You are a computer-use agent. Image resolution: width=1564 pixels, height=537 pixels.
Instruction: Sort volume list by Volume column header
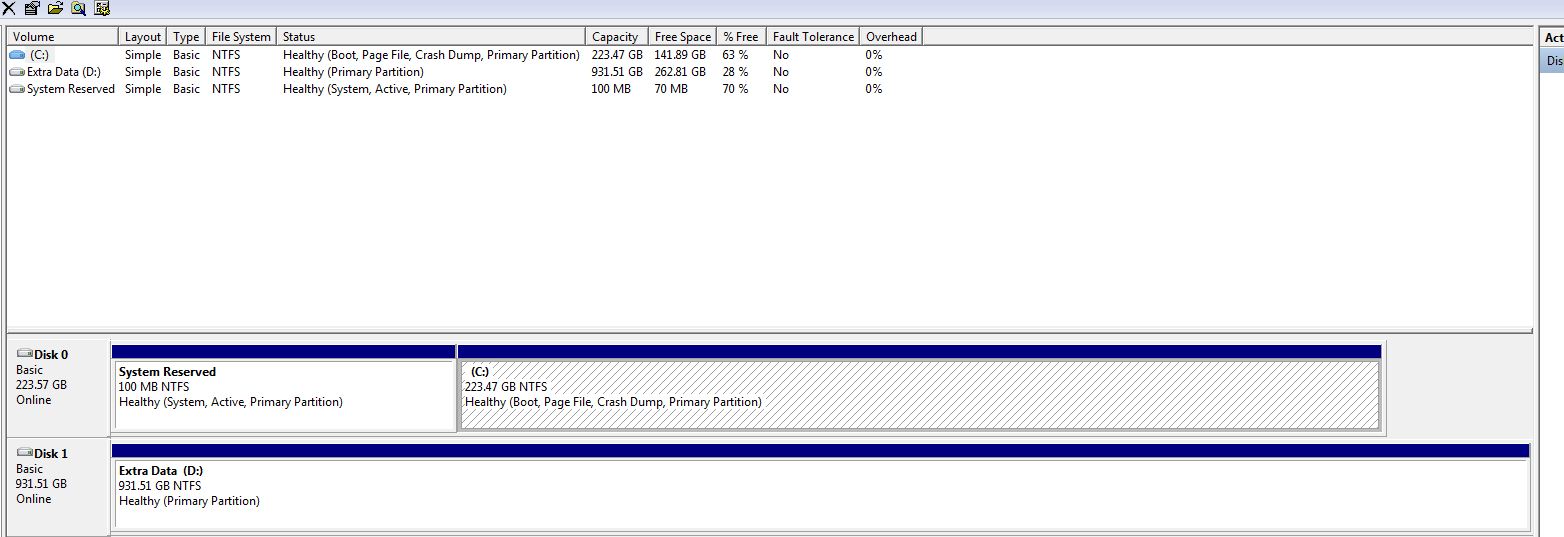62,37
